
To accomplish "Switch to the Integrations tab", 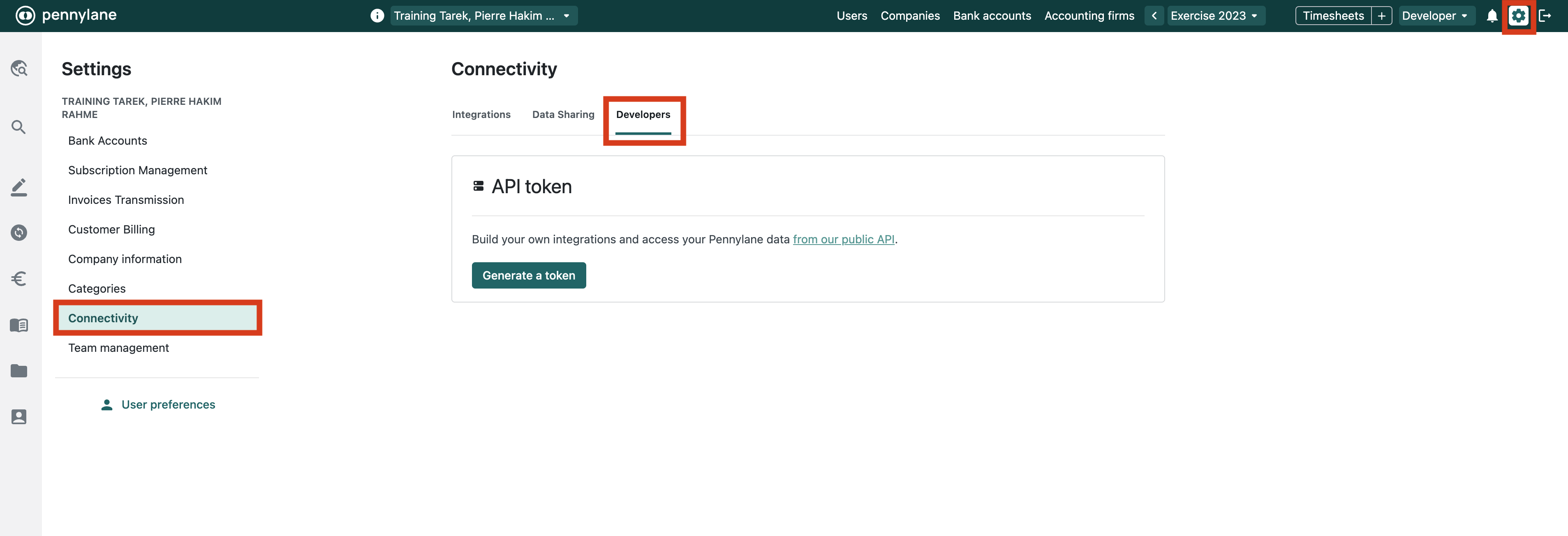I will (x=481, y=114).
